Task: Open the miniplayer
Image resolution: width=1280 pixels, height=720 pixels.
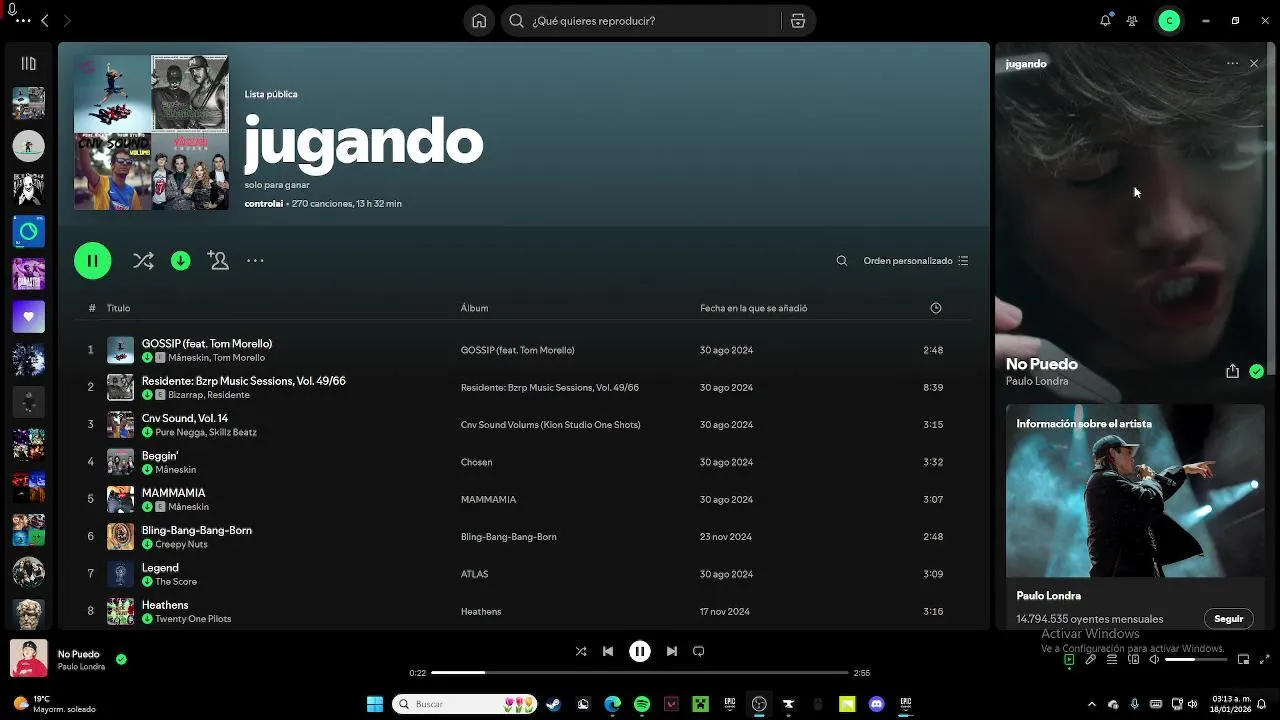Action: tap(1243, 660)
